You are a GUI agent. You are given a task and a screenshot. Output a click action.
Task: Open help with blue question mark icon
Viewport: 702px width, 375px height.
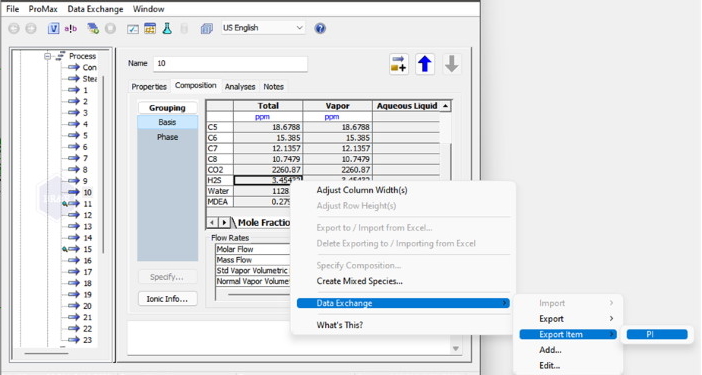(x=320, y=28)
